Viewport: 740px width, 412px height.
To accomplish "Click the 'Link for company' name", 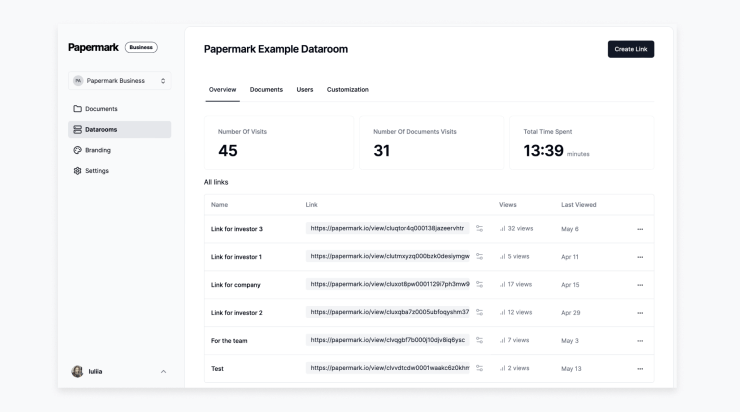I will 235,285.
